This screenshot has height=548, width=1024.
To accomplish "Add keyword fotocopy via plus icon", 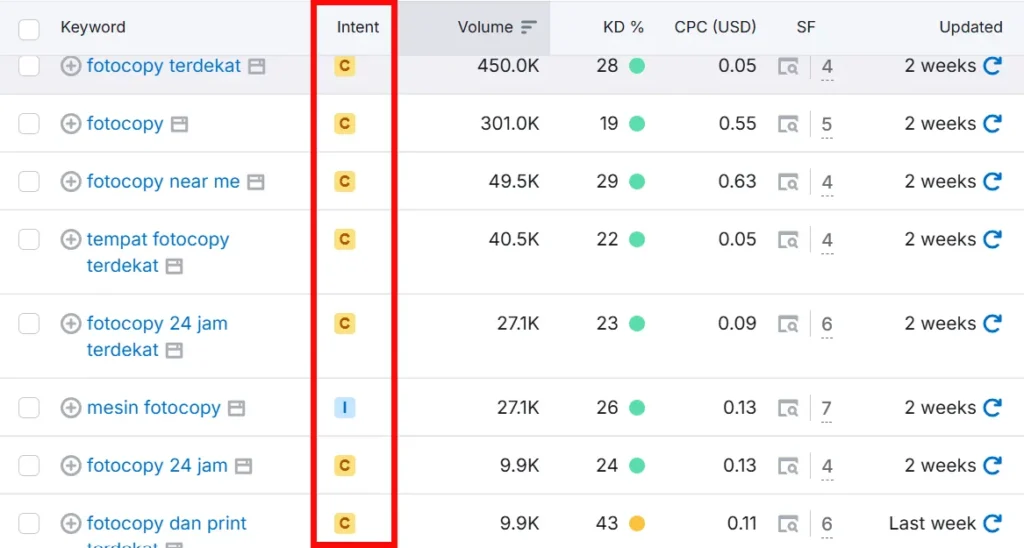I will click(71, 123).
